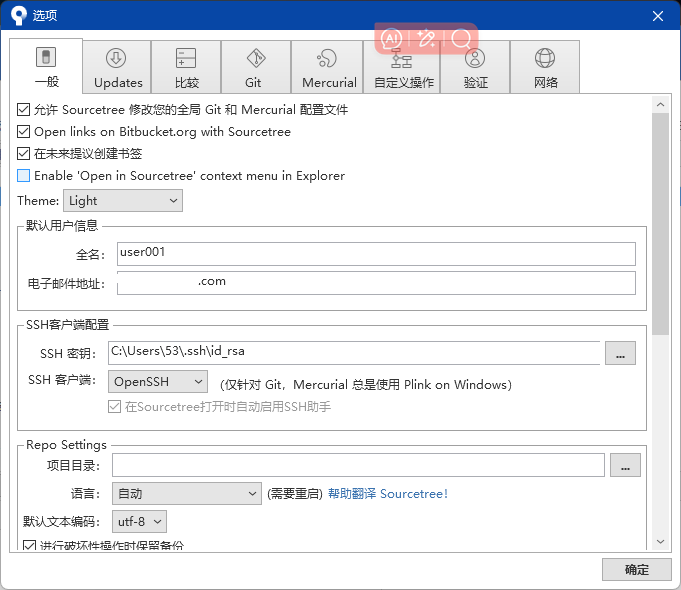Open the Theme dropdown showing Light
Screen dimensions: 681x590
tap(123, 201)
